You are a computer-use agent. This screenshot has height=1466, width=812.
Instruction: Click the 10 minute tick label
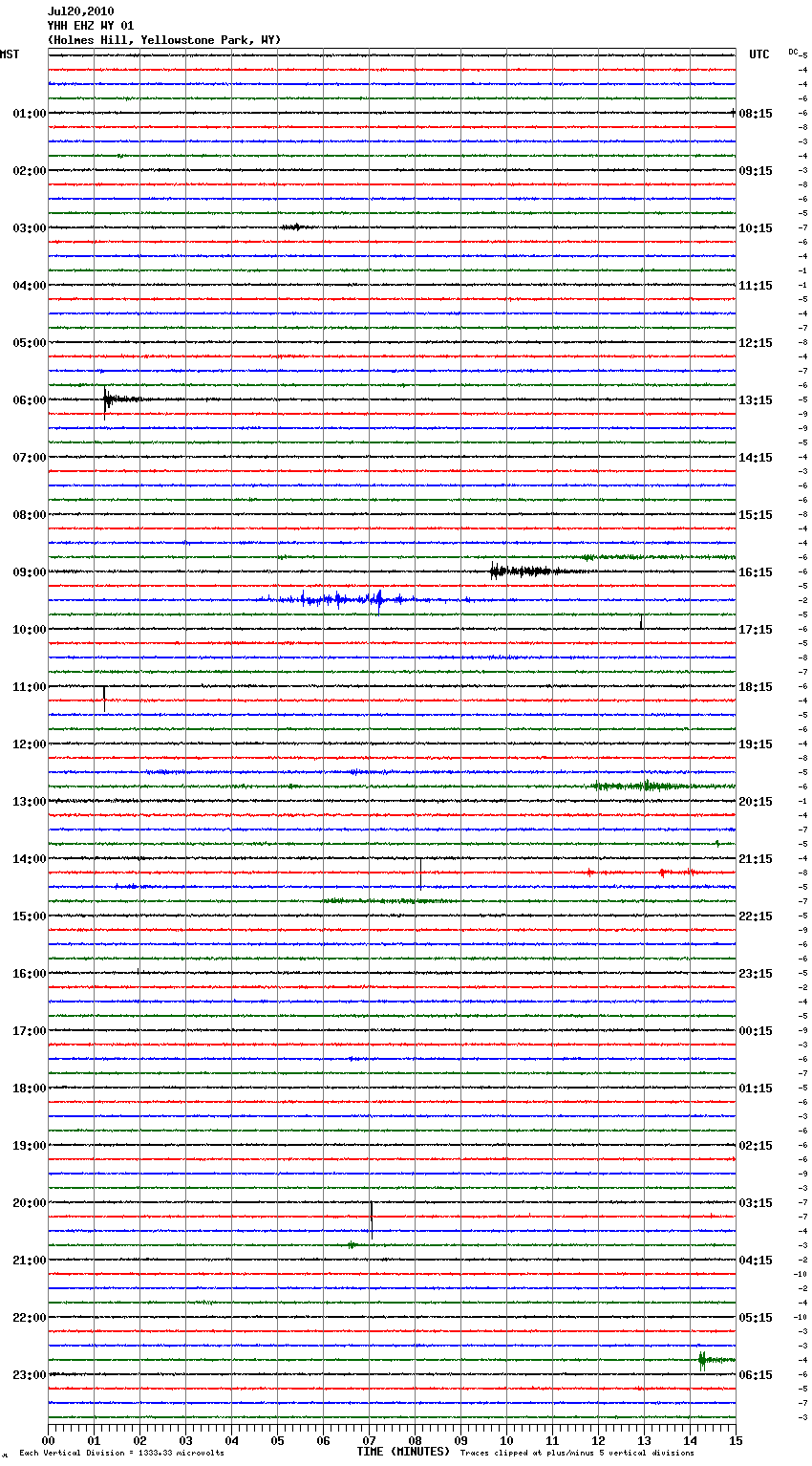coord(506,1440)
